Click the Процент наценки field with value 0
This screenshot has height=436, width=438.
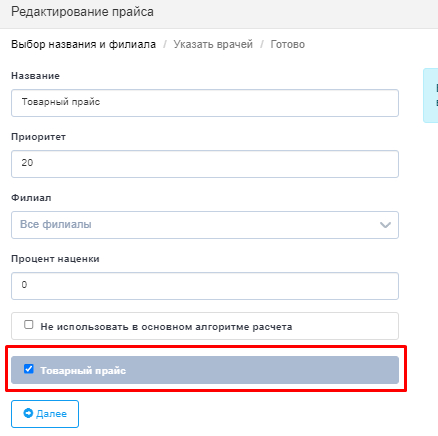click(205, 286)
